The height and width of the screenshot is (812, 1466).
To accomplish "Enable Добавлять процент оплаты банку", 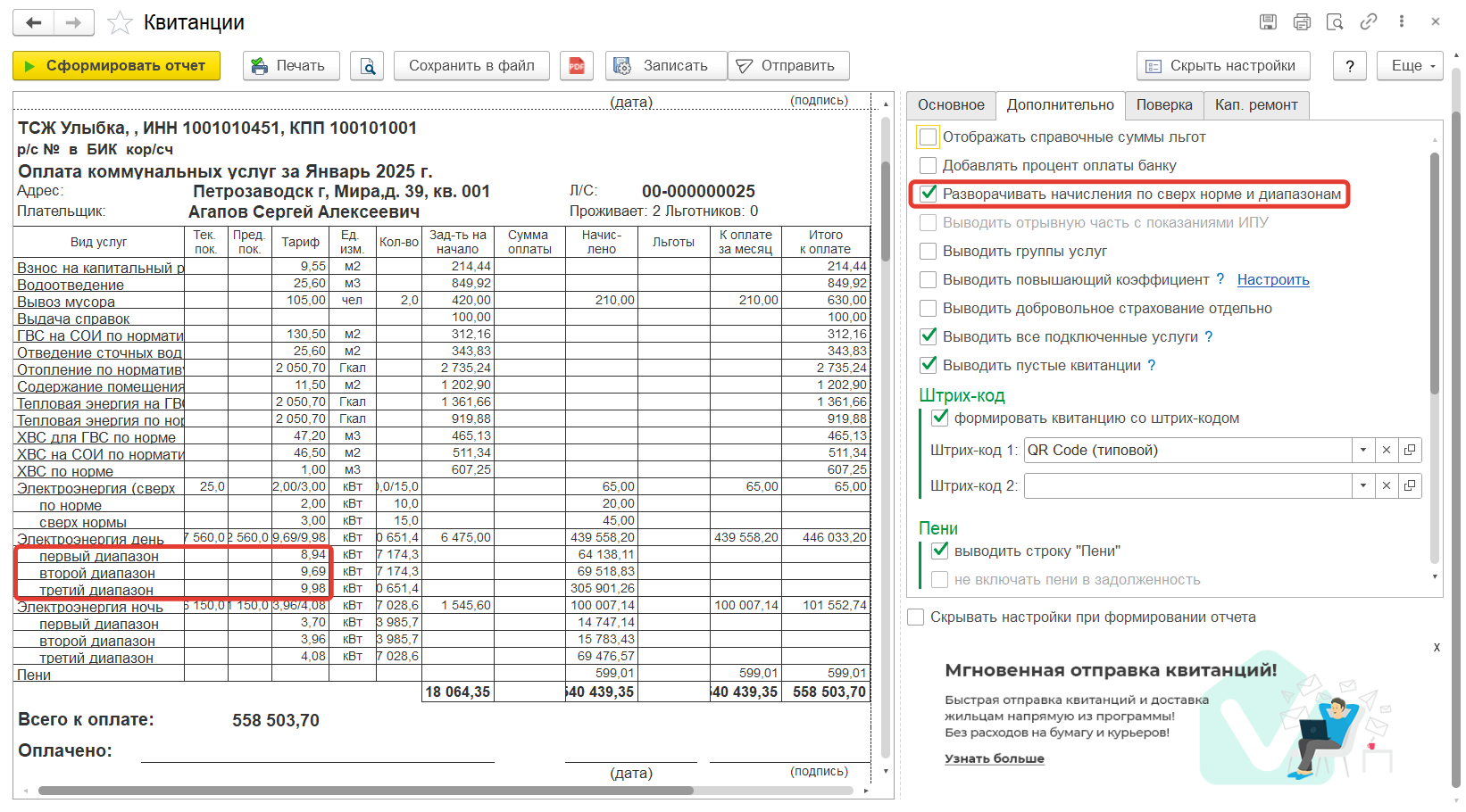I will point(929,165).
